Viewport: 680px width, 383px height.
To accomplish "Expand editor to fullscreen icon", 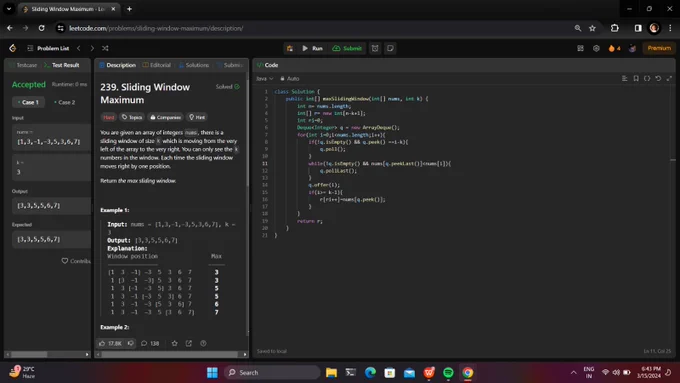I will pyautogui.click(x=669, y=79).
